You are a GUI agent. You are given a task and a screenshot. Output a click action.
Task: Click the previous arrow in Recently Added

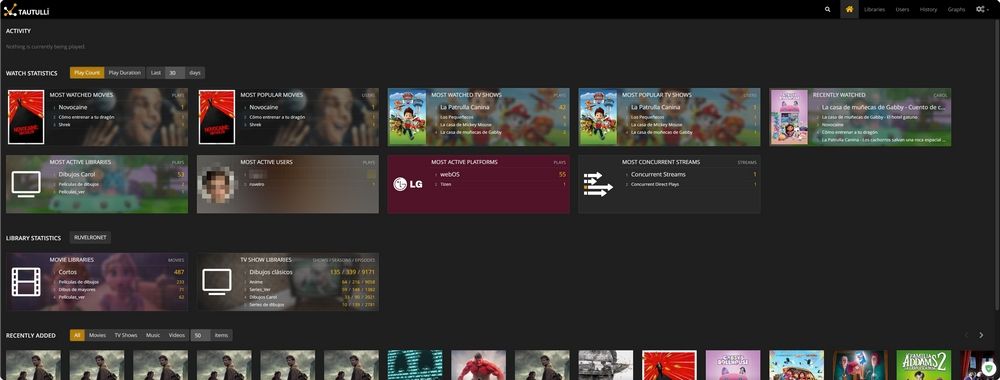click(966, 335)
